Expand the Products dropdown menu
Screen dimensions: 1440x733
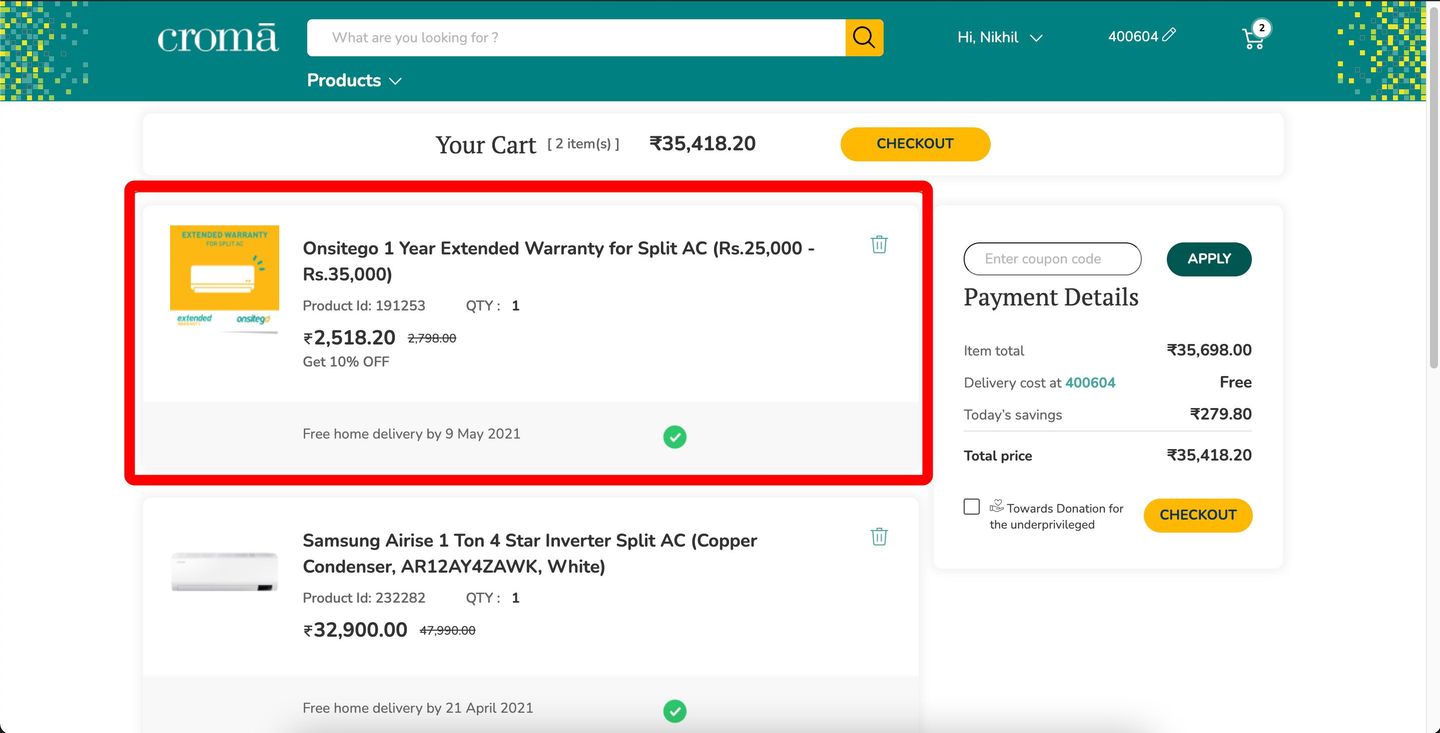354,80
